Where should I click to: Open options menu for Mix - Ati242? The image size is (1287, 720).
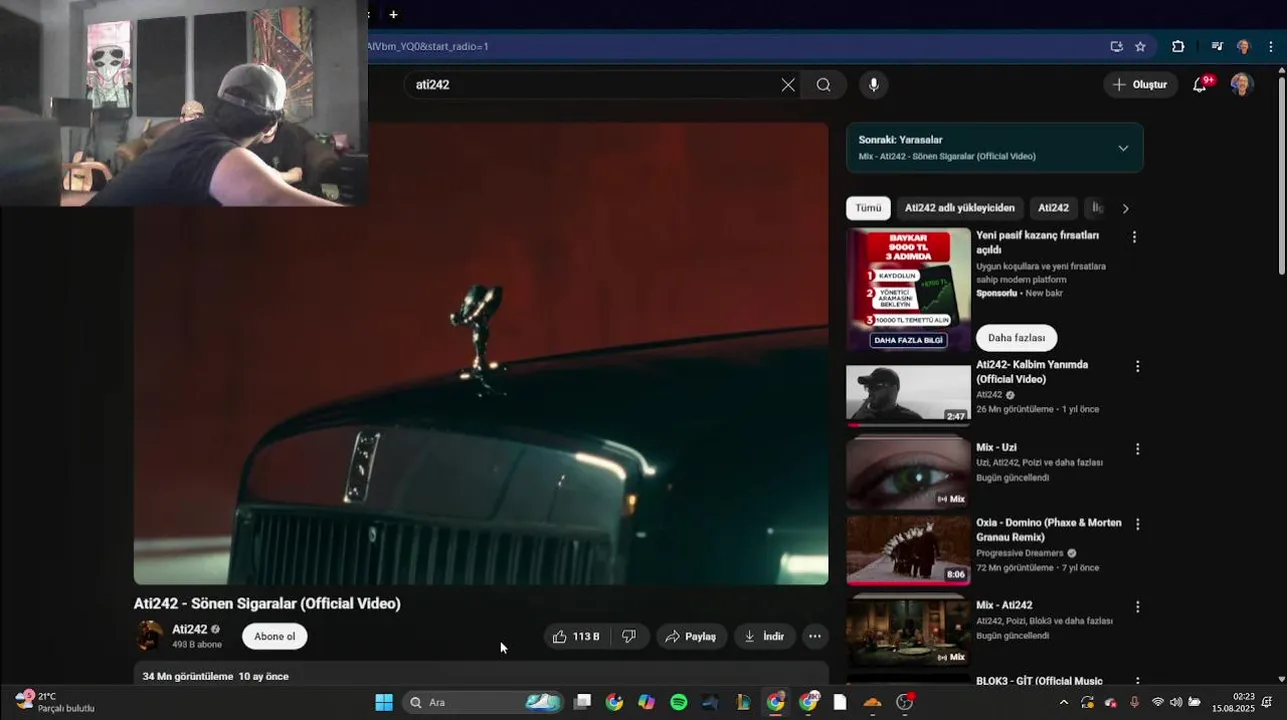pos(1137,607)
